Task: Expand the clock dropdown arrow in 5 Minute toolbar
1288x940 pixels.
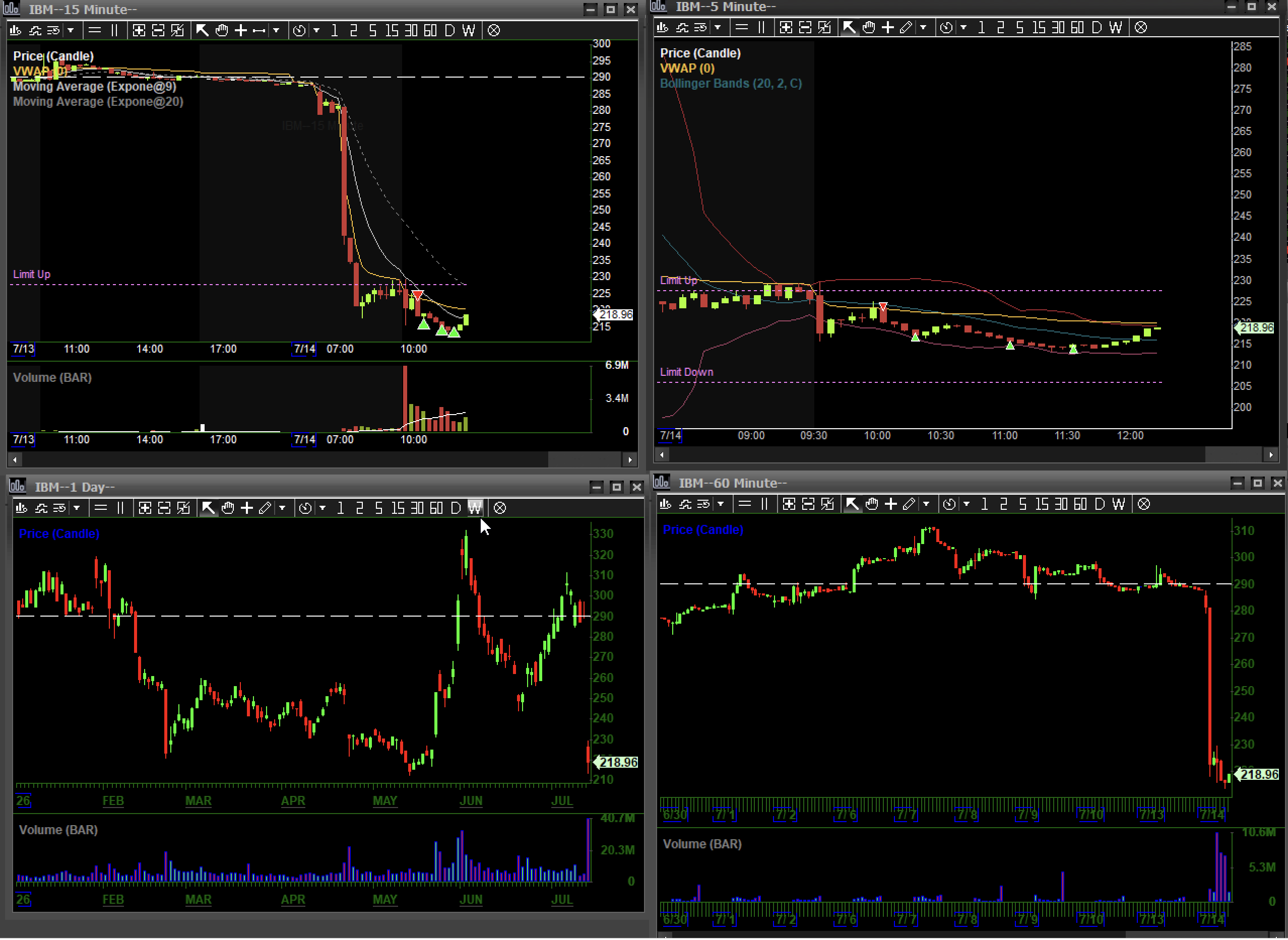Action: point(963,27)
